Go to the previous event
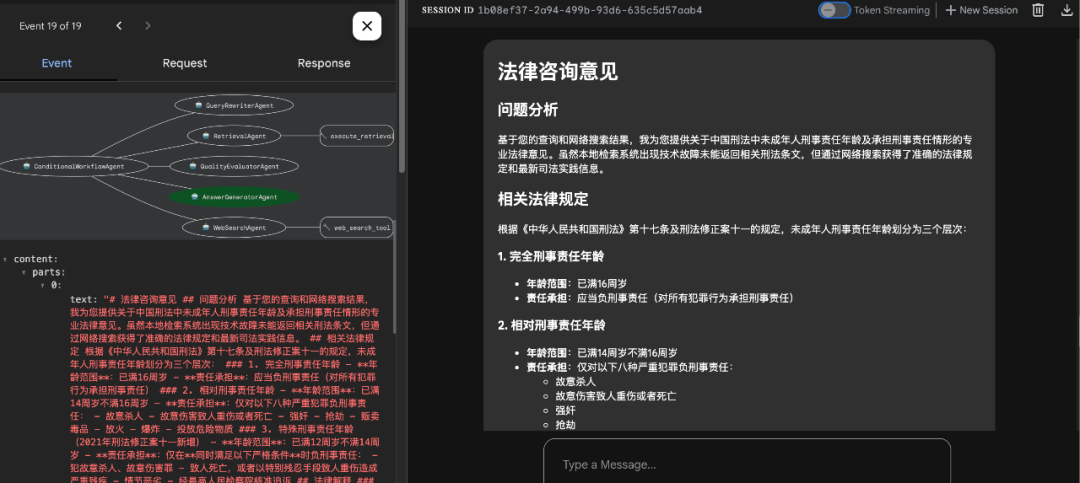1080x483 pixels. [119, 26]
